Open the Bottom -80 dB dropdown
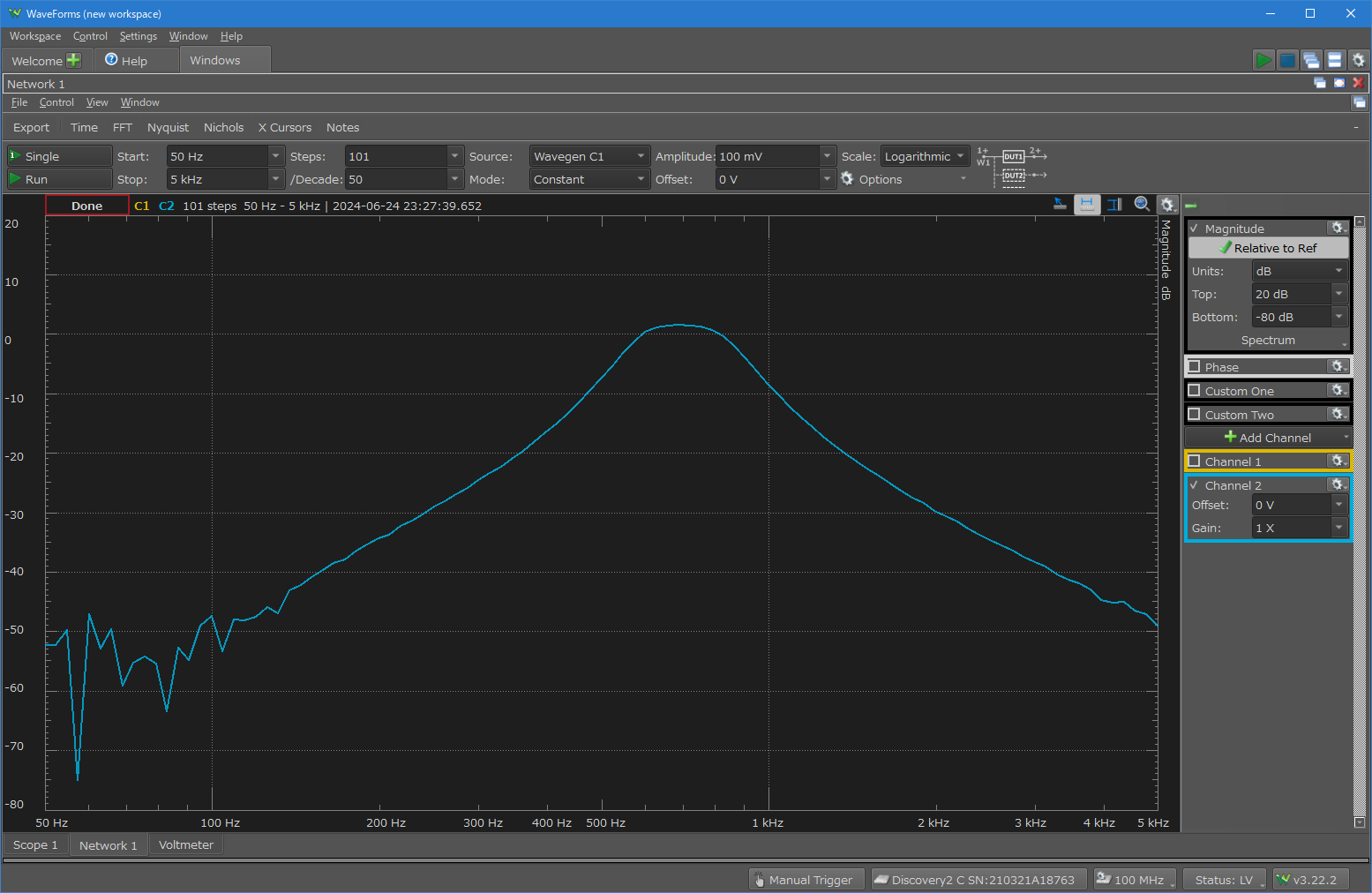Image resolution: width=1372 pixels, height=893 pixels. coord(1339,317)
